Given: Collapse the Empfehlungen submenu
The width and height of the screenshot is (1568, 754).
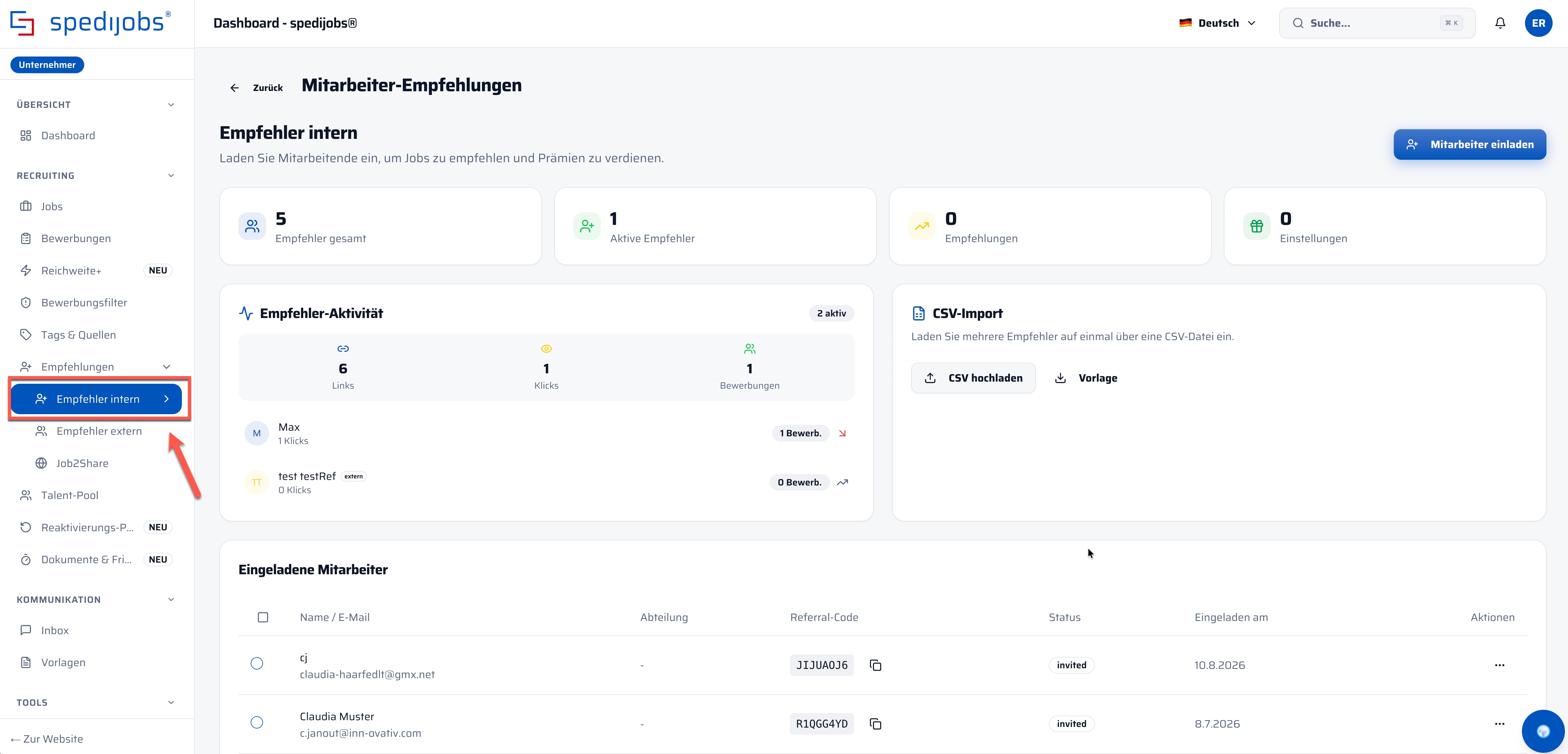Looking at the screenshot, I should tap(166, 367).
